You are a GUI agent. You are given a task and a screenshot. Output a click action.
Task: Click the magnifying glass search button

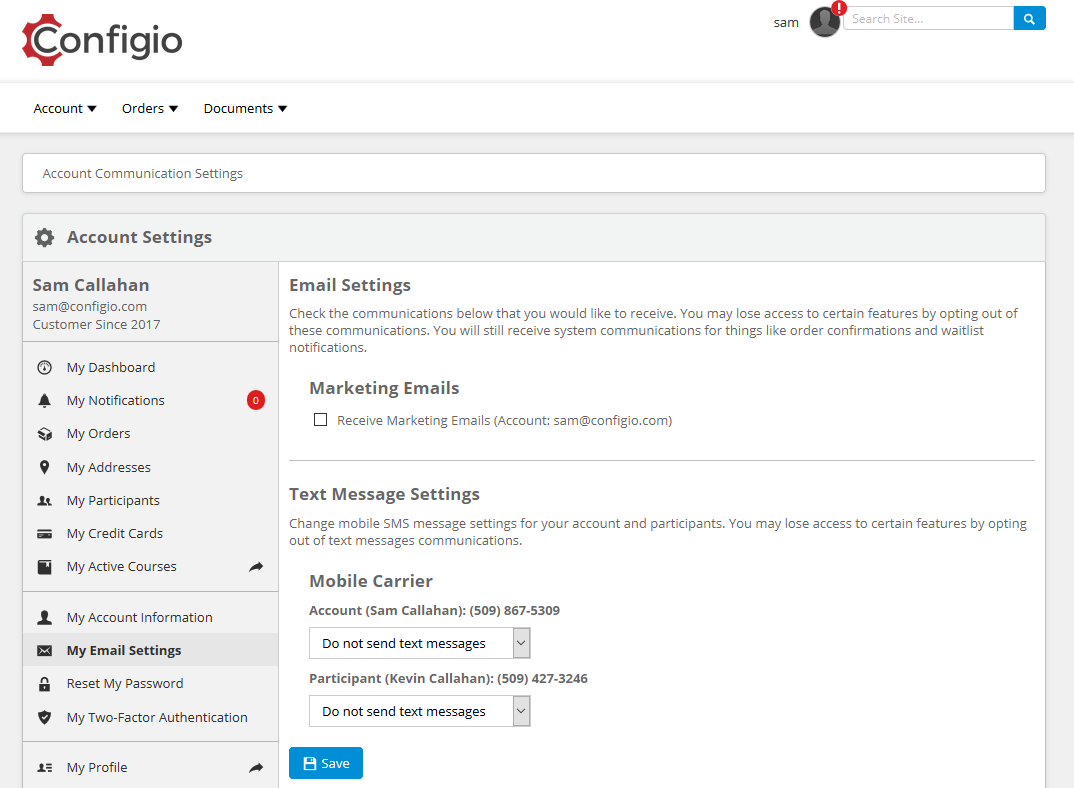[x=1029, y=18]
